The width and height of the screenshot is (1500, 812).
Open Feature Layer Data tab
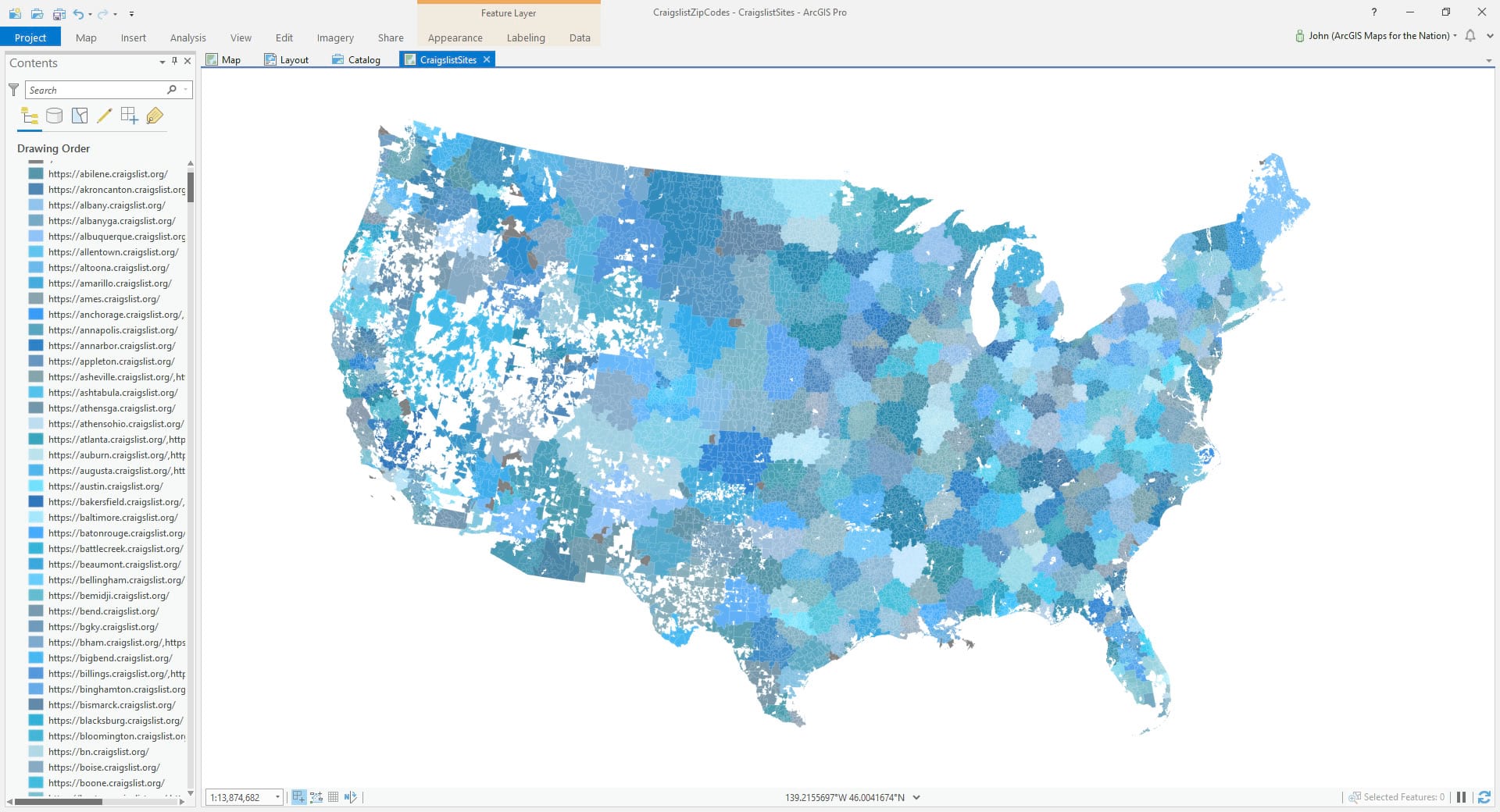580,37
